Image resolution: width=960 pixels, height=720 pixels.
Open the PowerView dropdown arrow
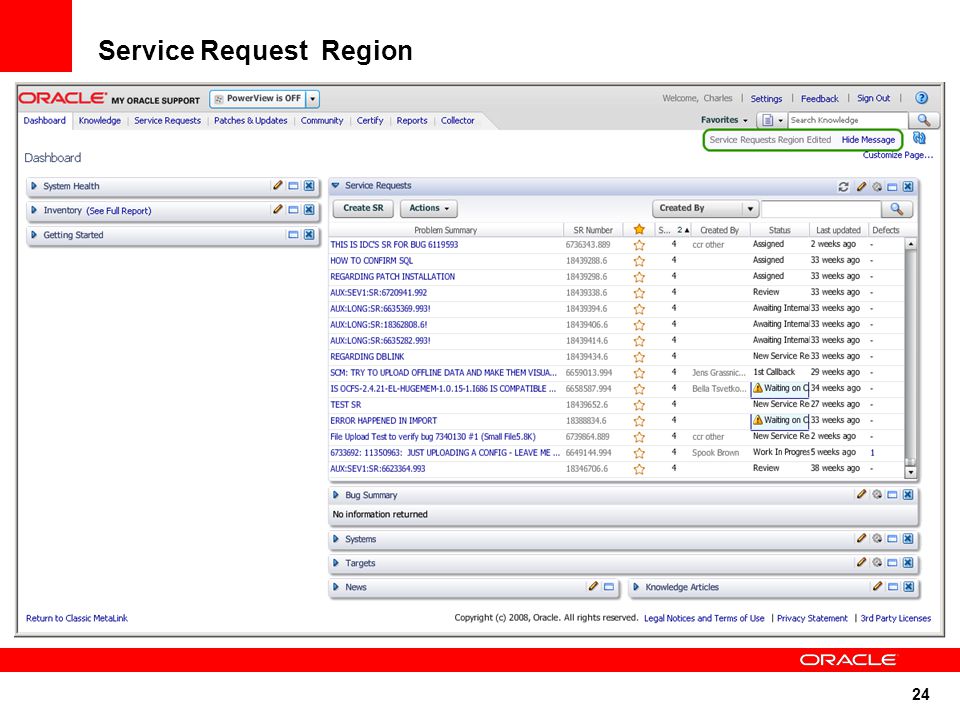(x=313, y=99)
